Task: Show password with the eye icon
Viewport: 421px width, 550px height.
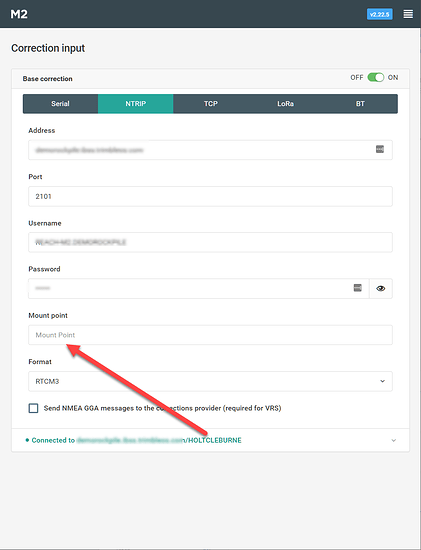Action: [x=381, y=288]
